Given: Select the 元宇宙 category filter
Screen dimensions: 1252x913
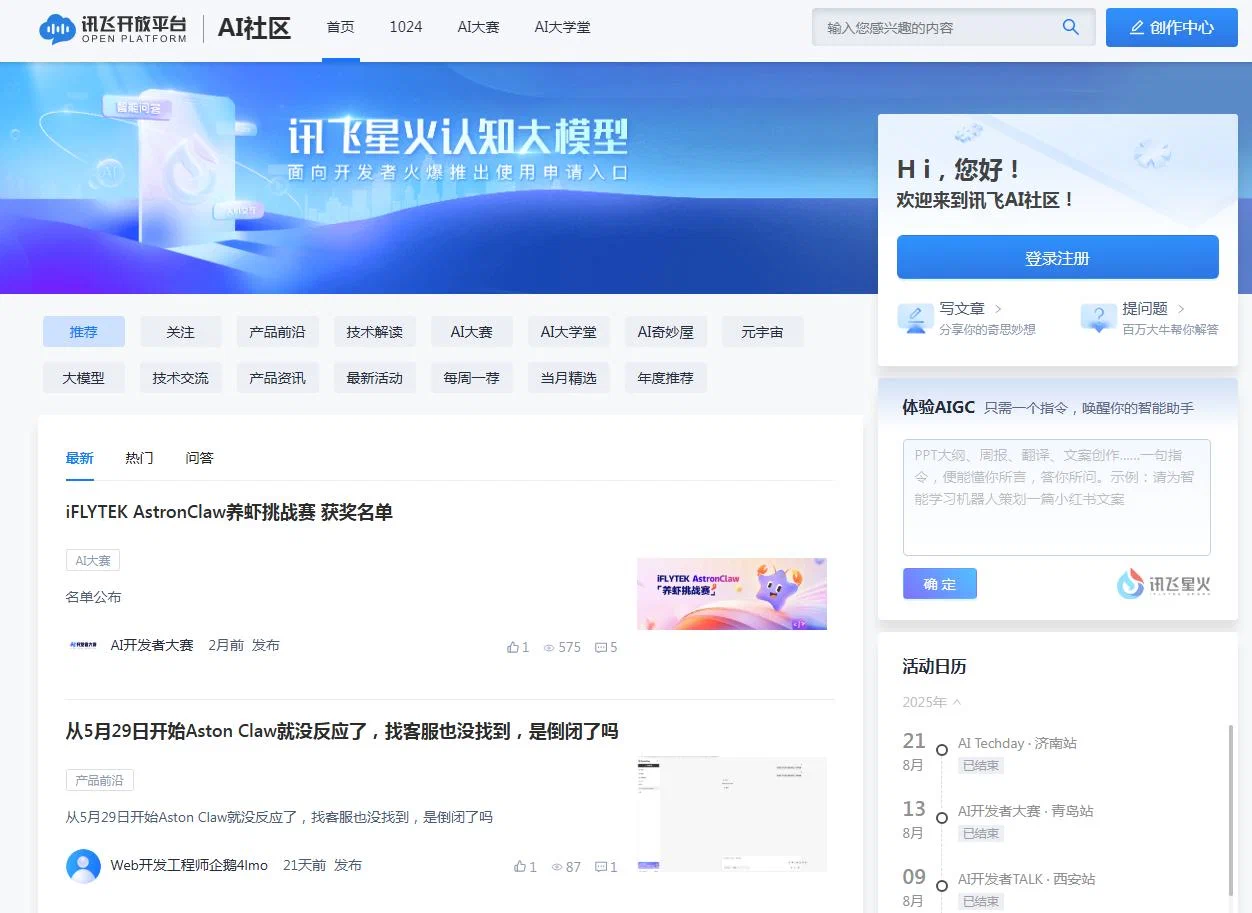Looking at the screenshot, I should click(x=763, y=332).
